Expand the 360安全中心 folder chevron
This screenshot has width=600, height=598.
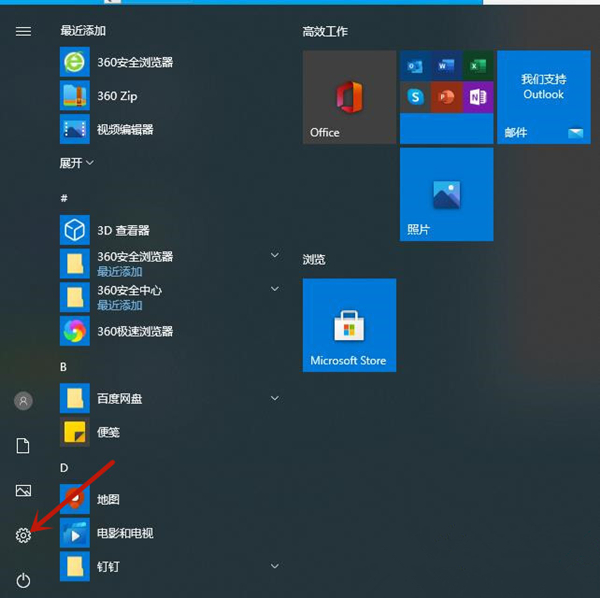click(x=275, y=290)
